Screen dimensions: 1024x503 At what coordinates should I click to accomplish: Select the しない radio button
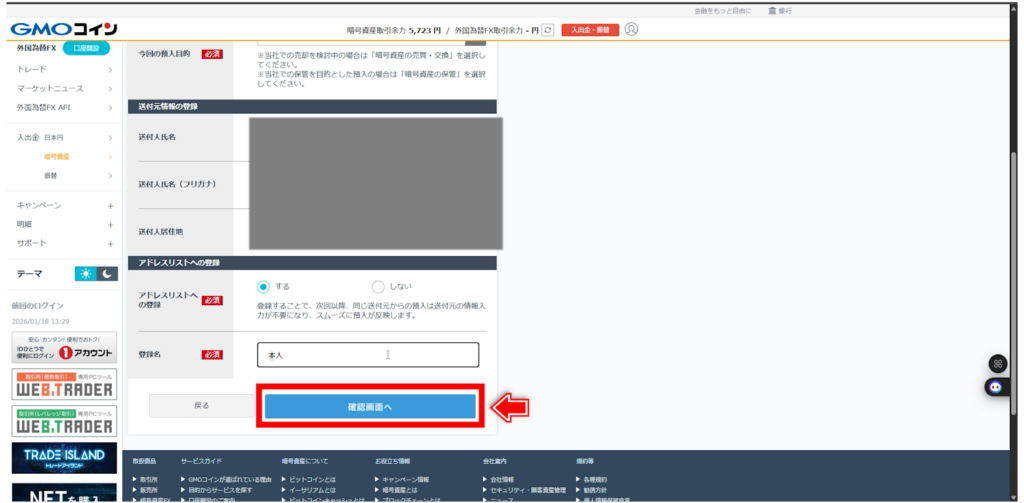(378, 286)
